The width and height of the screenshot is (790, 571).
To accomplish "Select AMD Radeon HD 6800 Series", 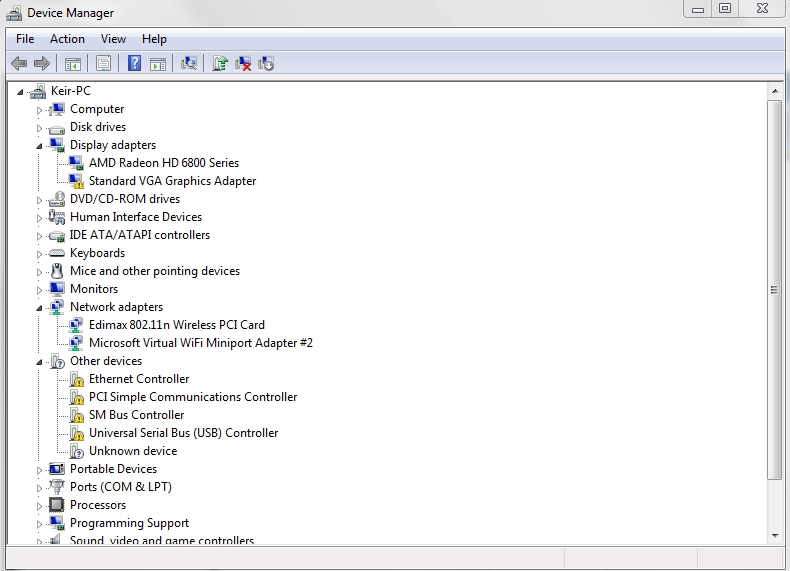I will click(x=163, y=163).
